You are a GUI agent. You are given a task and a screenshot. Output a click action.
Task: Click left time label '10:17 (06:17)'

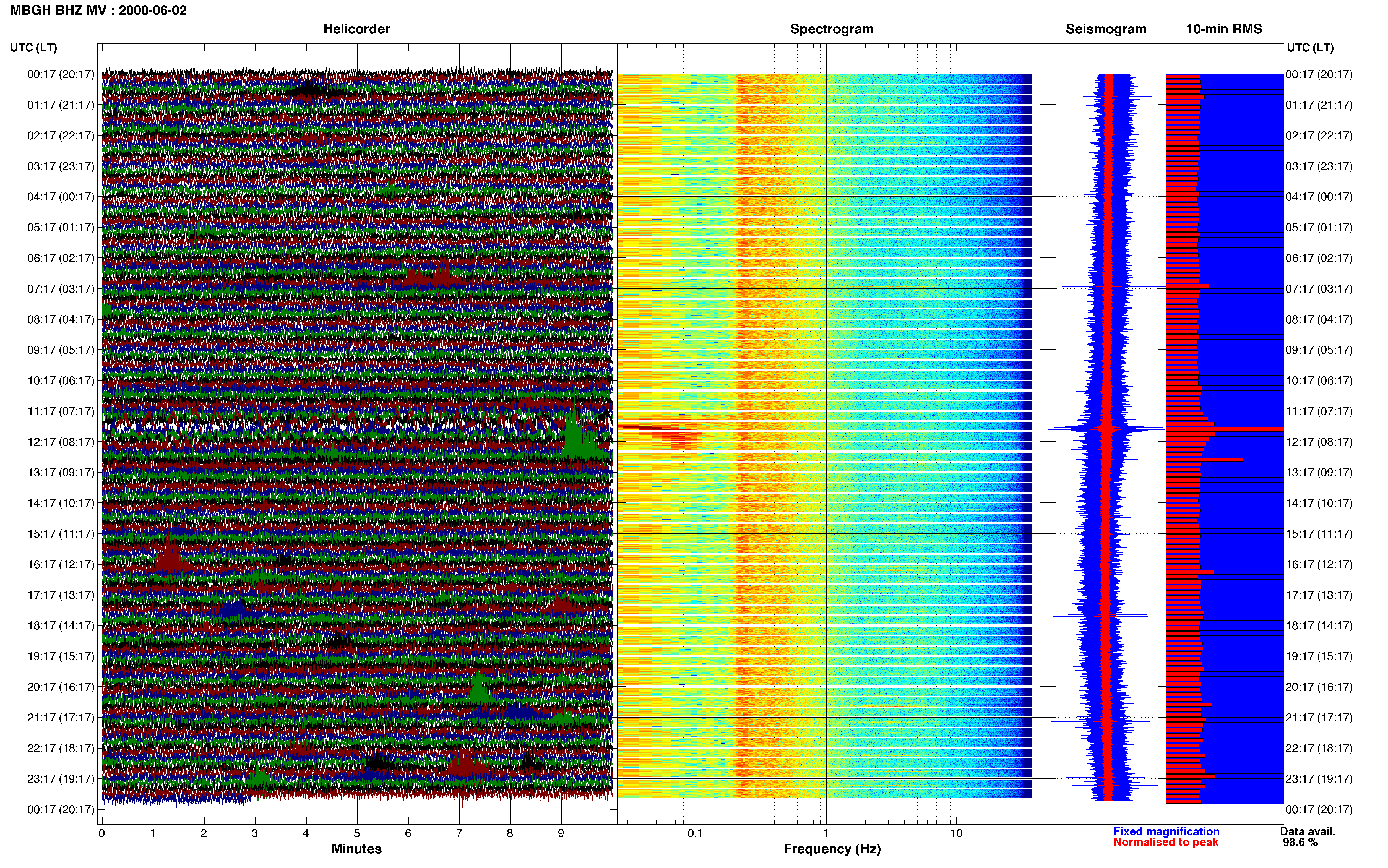coord(61,380)
